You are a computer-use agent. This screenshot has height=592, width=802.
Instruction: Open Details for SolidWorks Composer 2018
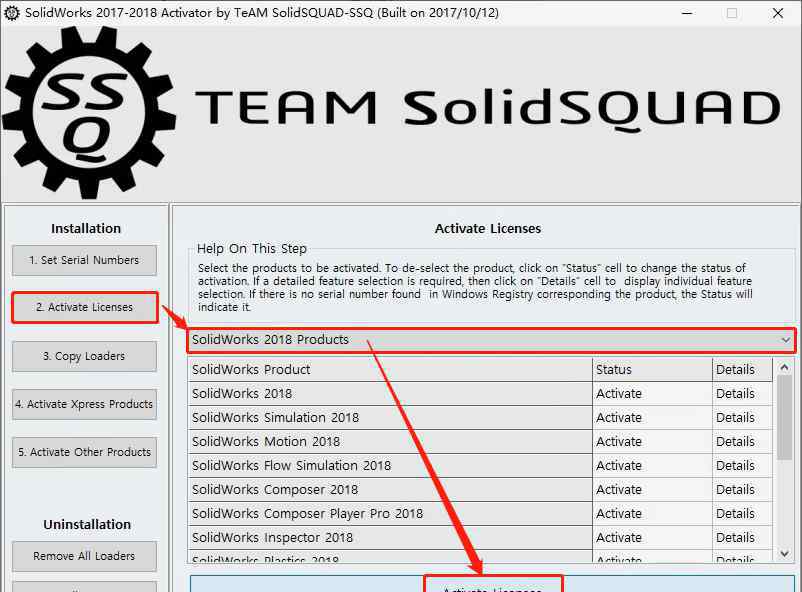[742, 490]
